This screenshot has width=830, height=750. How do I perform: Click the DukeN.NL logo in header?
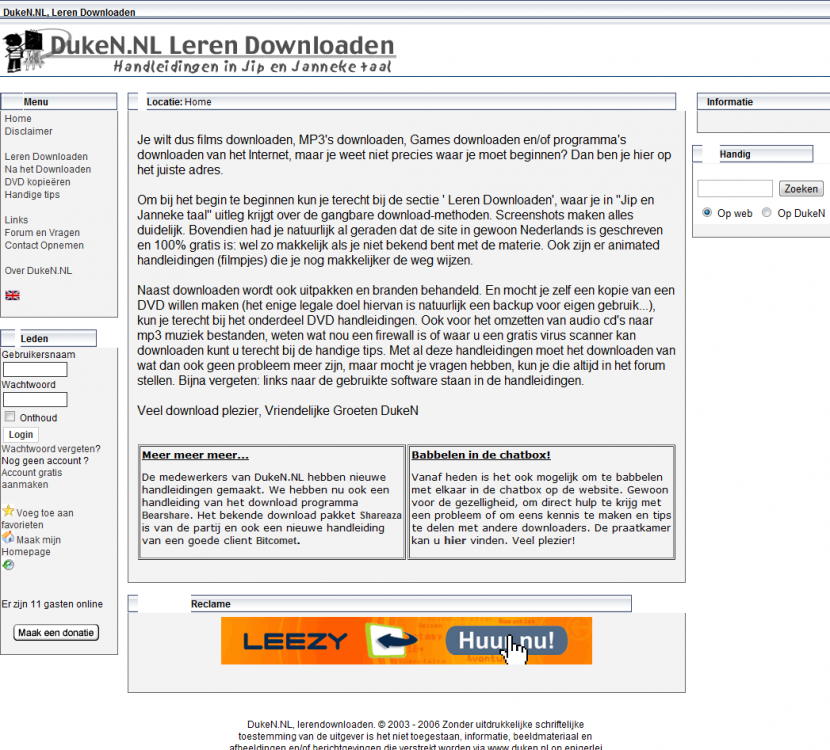(x=200, y=52)
